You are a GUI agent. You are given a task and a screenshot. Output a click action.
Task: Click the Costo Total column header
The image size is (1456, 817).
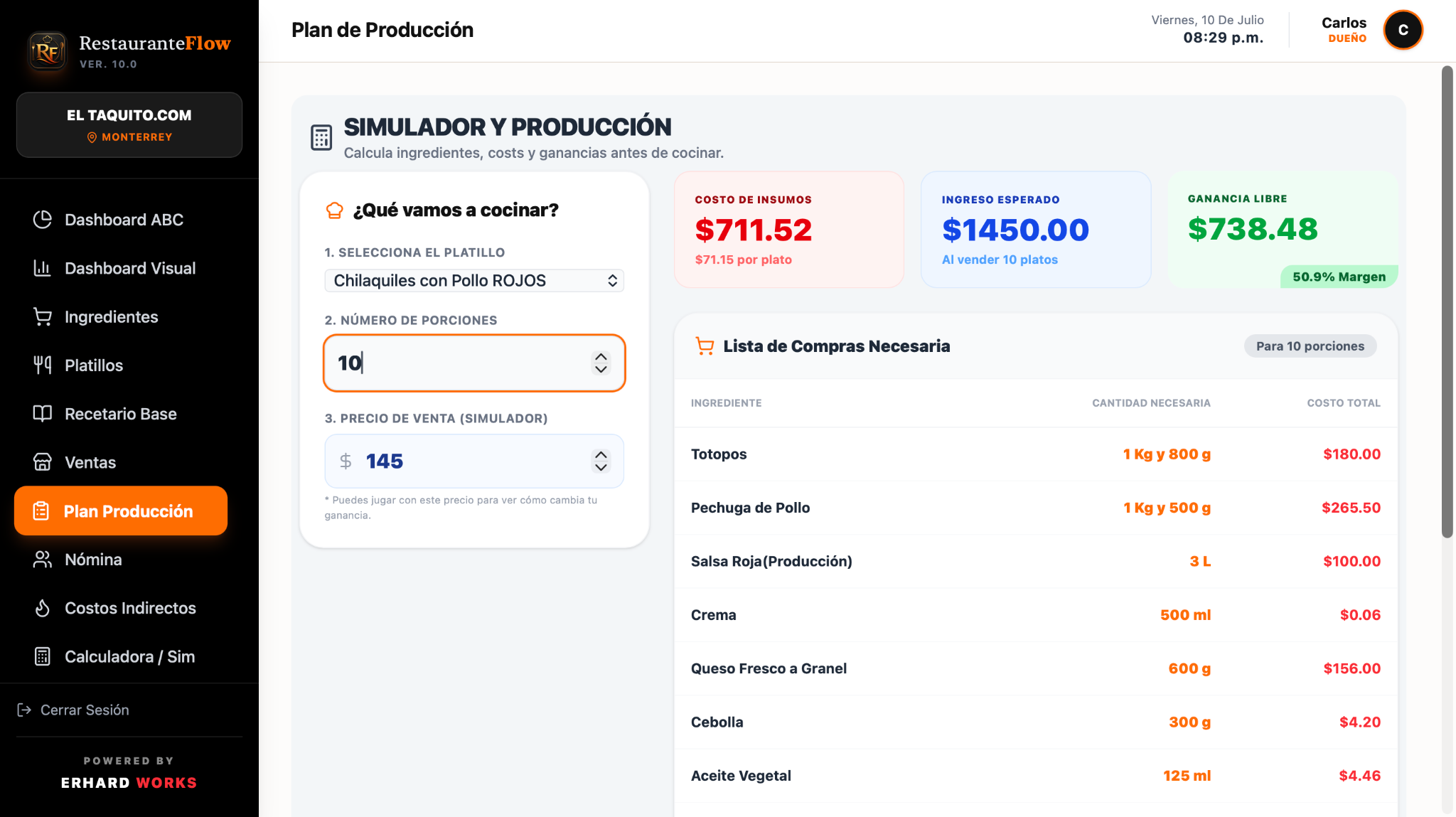pos(1344,403)
